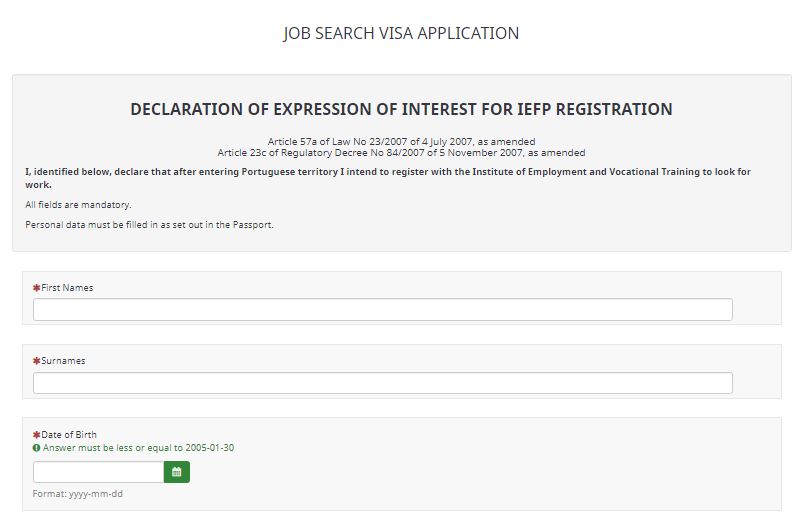Click the Passport personal data instruction text
The height and width of the screenshot is (521, 801).
pyautogui.click(x=149, y=225)
